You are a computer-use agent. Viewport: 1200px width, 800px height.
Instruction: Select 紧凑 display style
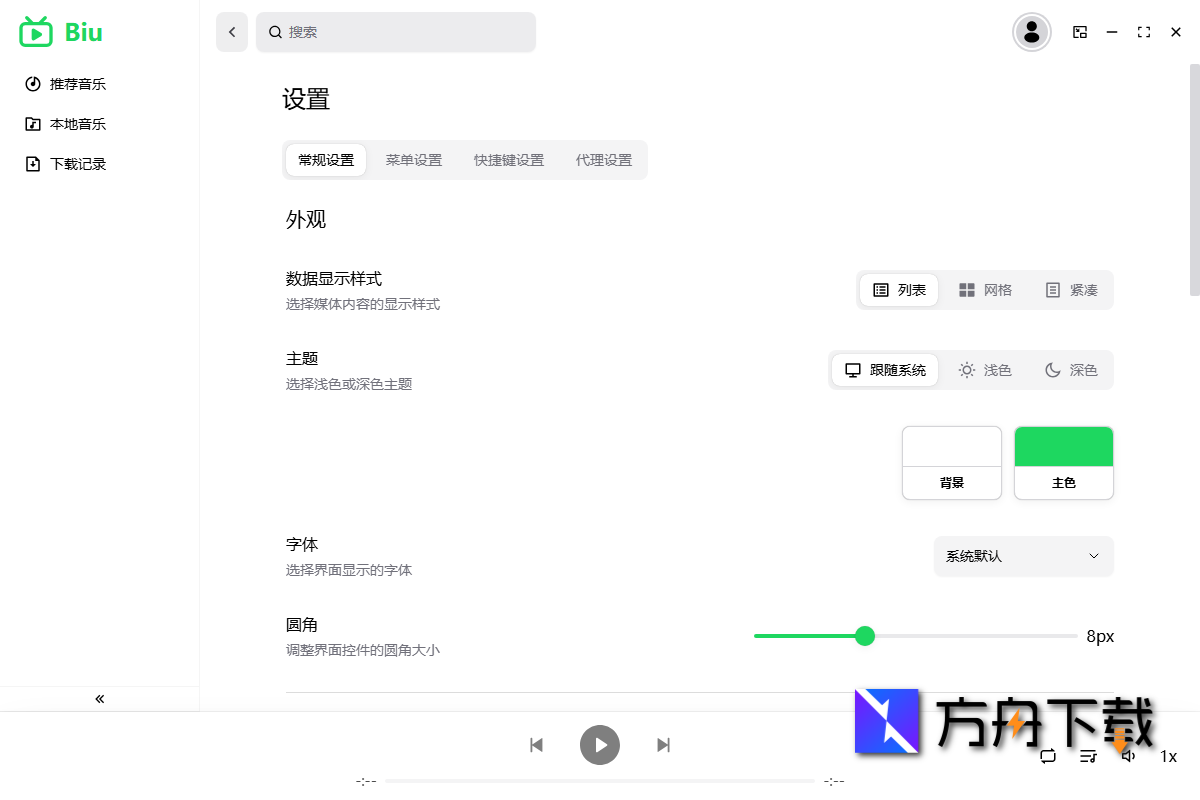coord(1071,290)
